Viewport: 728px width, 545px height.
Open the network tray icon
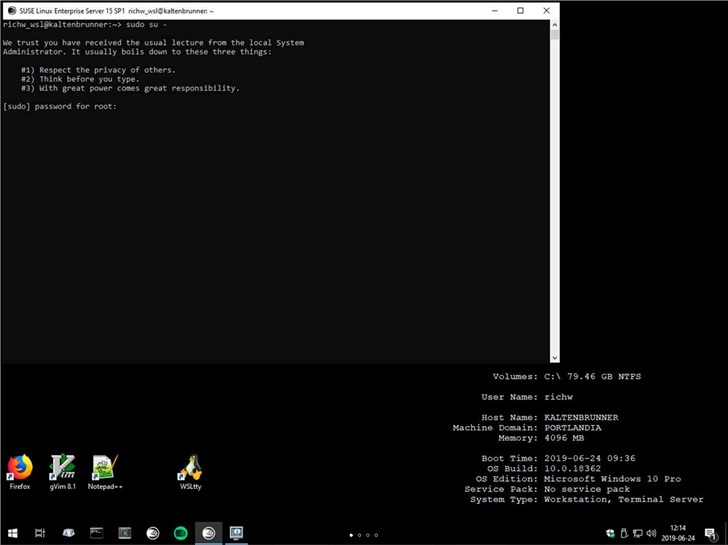click(x=638, y=533)
